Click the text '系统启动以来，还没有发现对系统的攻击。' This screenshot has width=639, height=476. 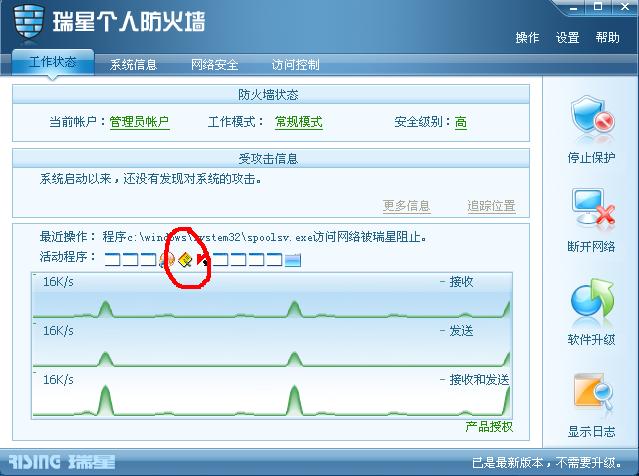click(151, 179)
